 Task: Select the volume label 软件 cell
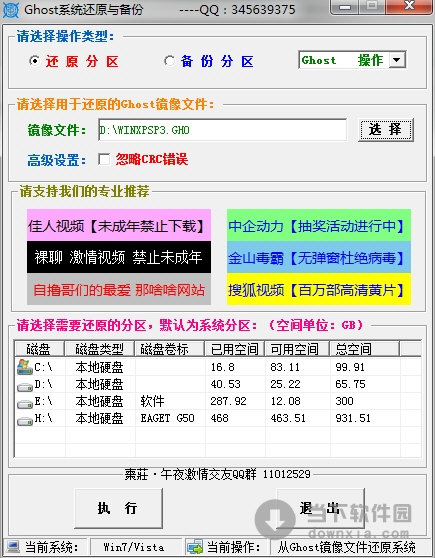pyautogui.click(x=152, y=401)
